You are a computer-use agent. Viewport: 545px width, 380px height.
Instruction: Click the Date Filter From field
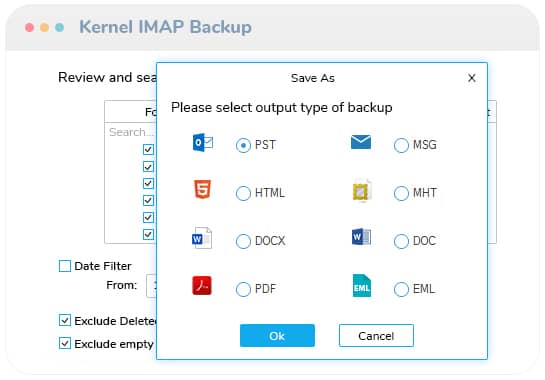152,286
